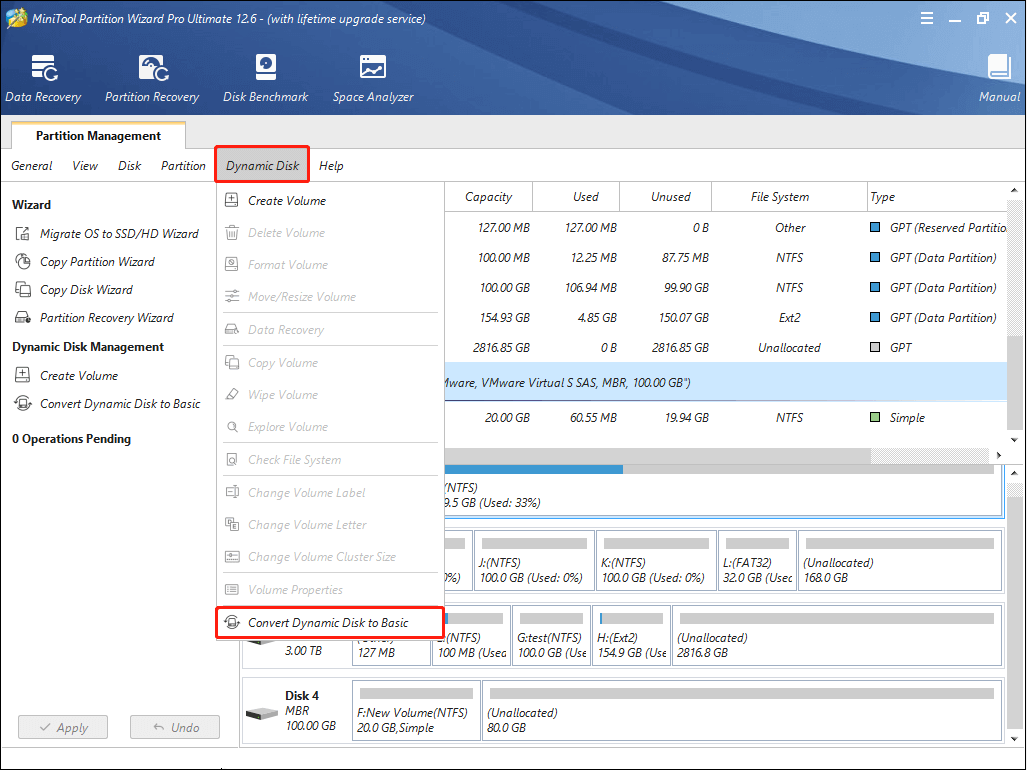
Task: Open the hamburger menu in title bar
Action: pos(927,18)
